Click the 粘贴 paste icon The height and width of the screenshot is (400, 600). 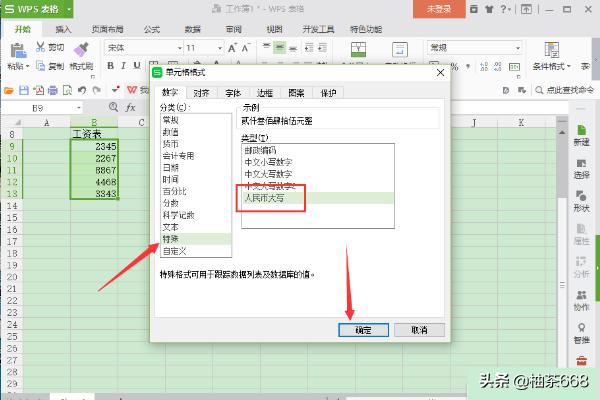click(x=16, y=55)
